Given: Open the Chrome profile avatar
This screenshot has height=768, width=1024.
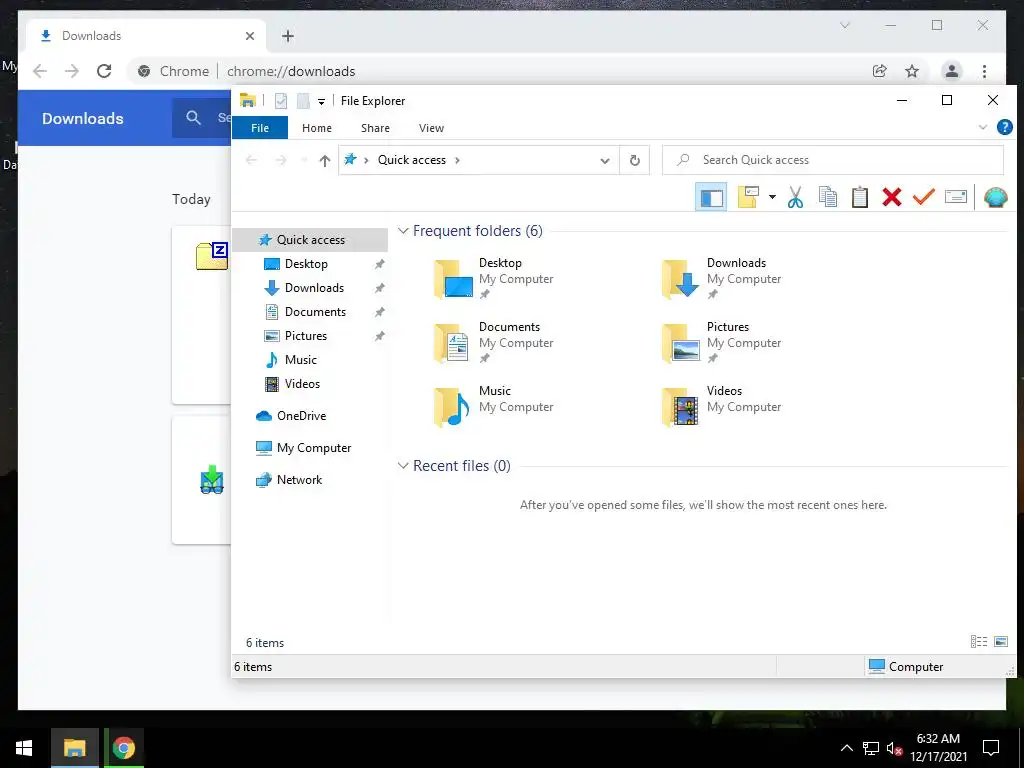Looking at the screenshot, I should pos(952,71).
